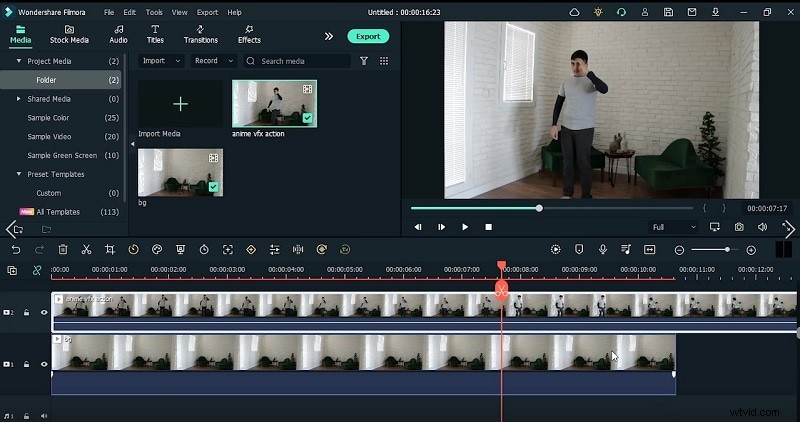Add a keyframe with diamond icon

tap(251, 250)
